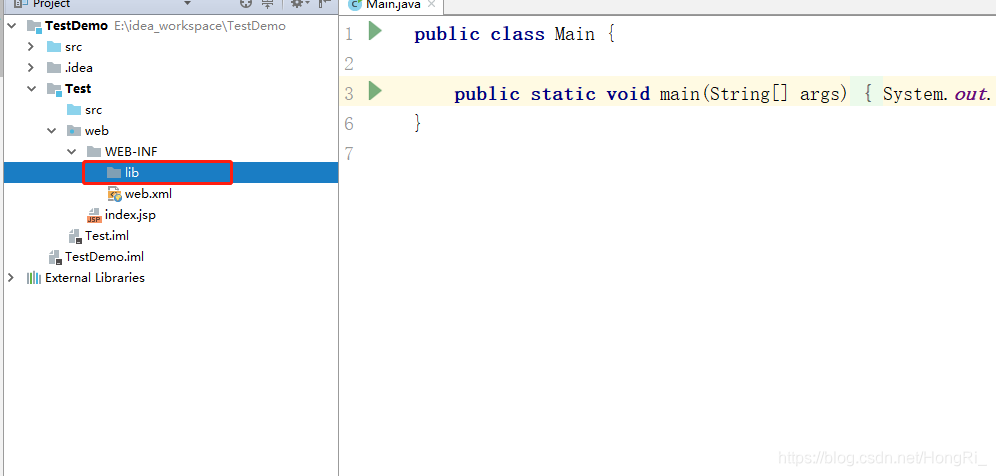The image size is (996, 476).
Task: Click the path E:\idea_workspace\TestDemo
Action: (200, 27)
